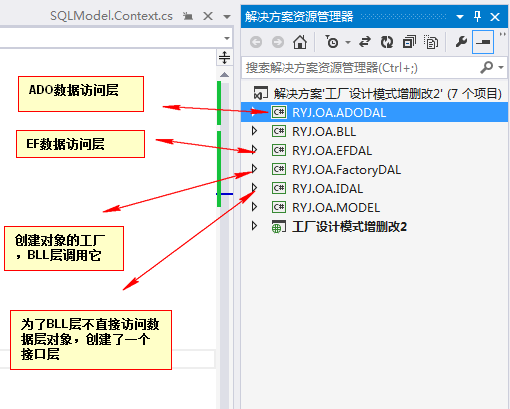Toggle the auto-hide pin for Solution Explorer
The height and width of the screenshot is (409, 510).
[x=477, y=16]
